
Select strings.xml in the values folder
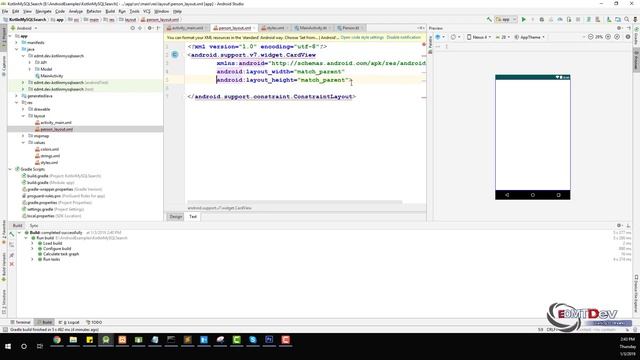click(47, 156)
